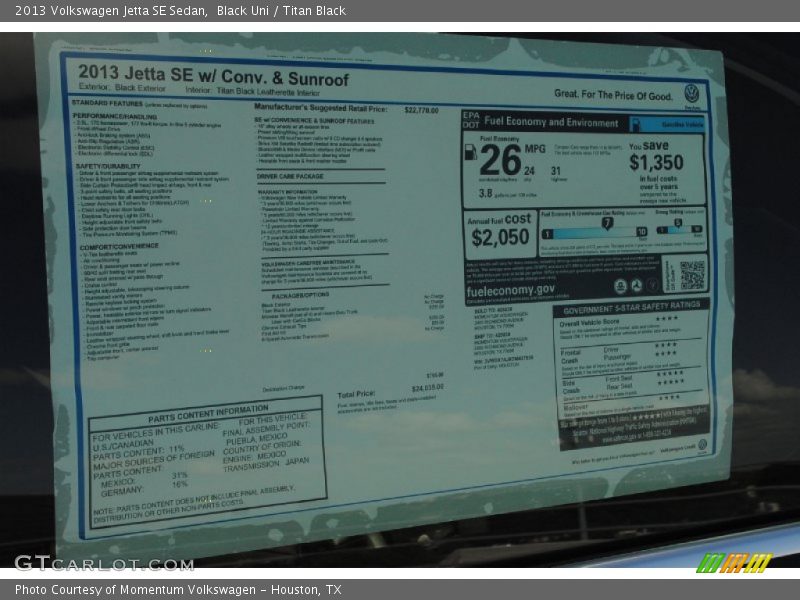This screenshot has width=800, height=600.
Task: Click the fueleconomy.gov web address
Action: point(510,290)
